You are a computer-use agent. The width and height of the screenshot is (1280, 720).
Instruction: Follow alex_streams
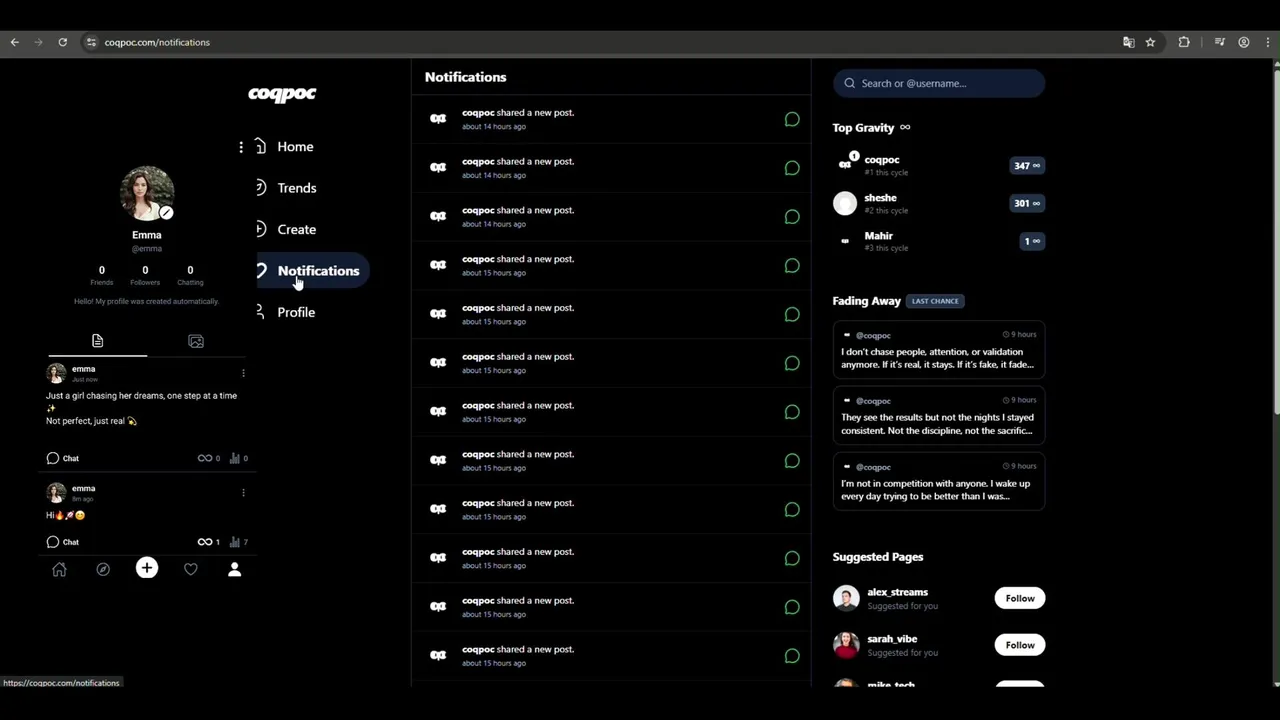(1020, 598)
